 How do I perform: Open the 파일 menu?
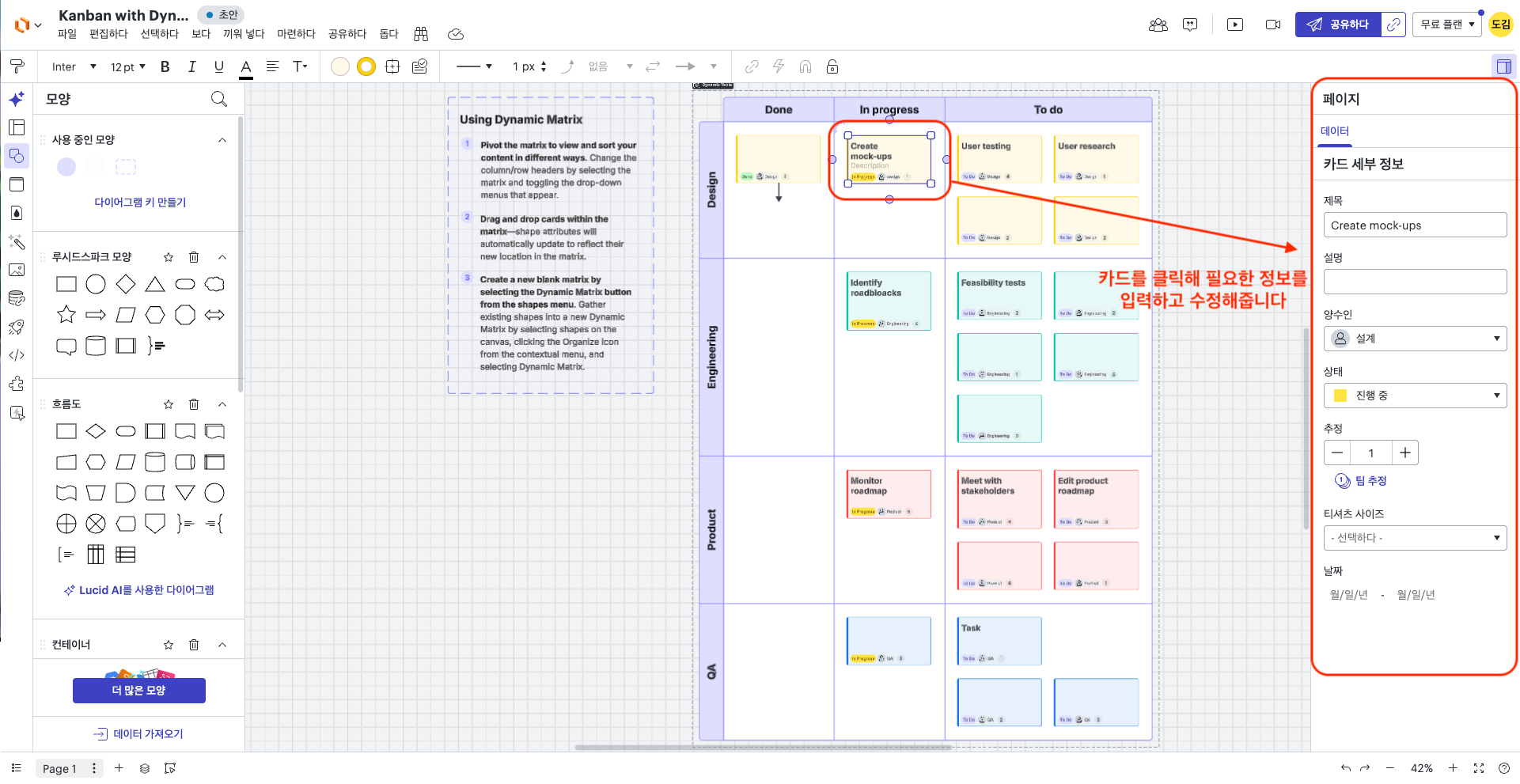pos(66,34)
